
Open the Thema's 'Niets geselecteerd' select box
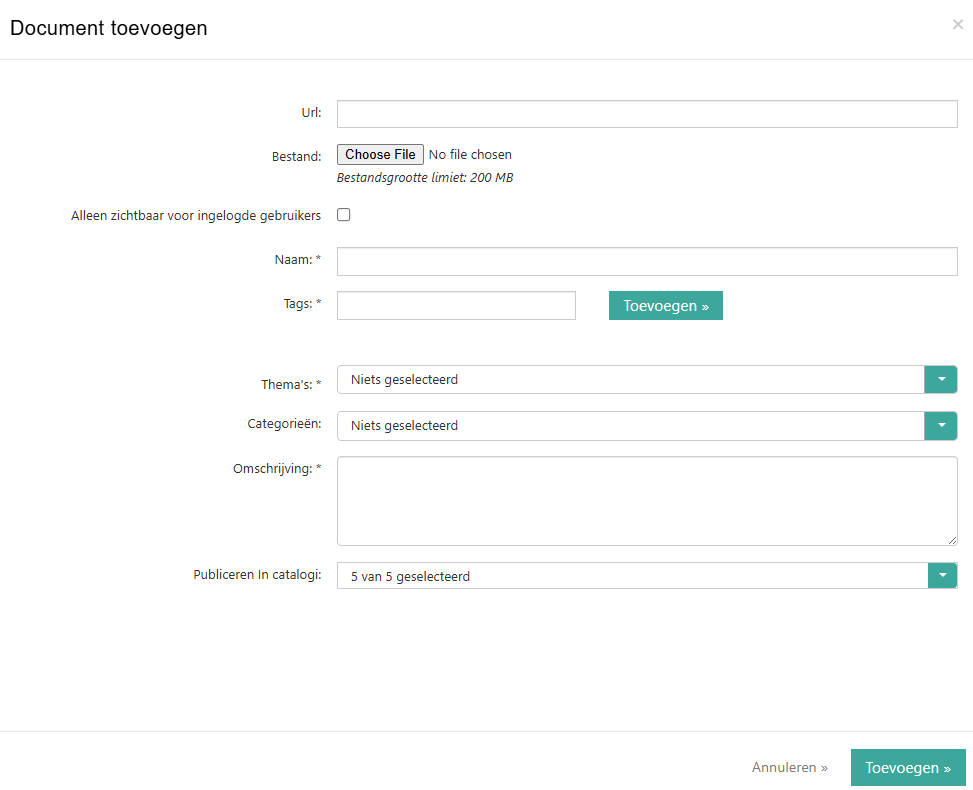630,380
